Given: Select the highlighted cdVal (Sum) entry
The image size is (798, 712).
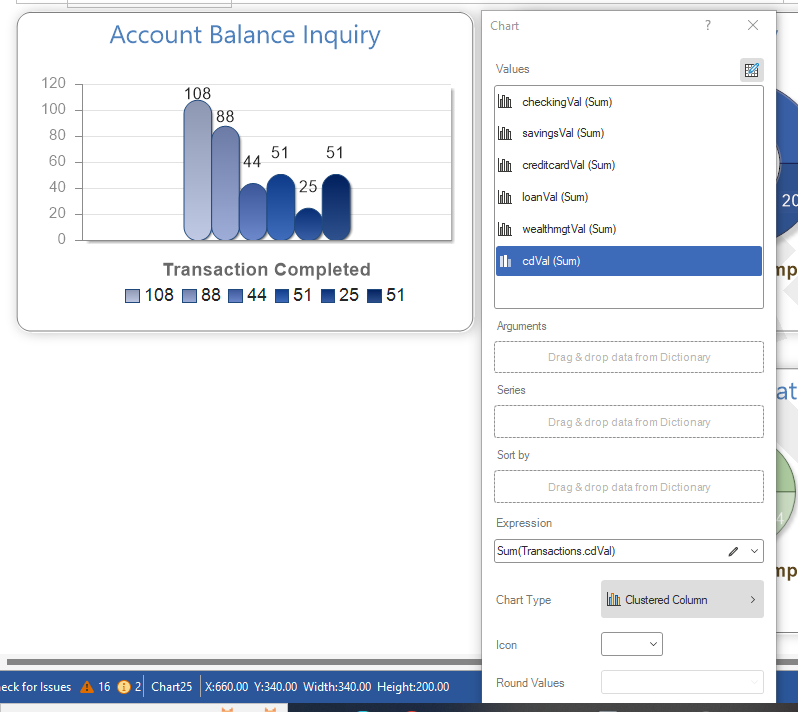Looking at the screenshot, I should pos(629,261).
